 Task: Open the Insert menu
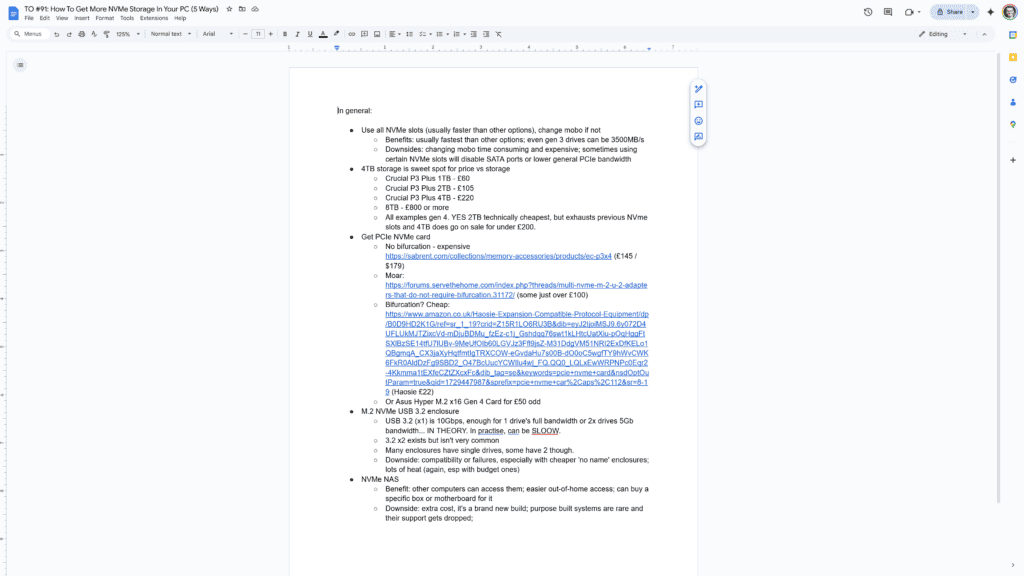[81, 18]
